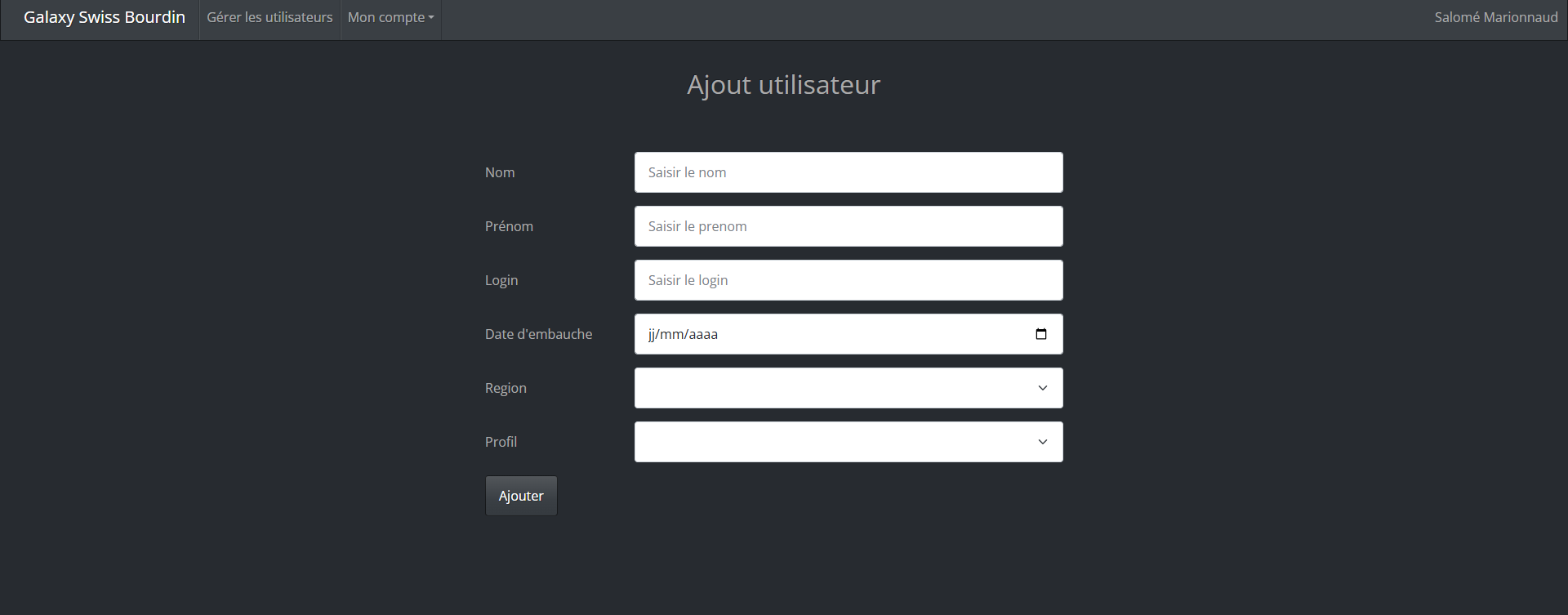Screen dimensions: 1568x615
Task: Click into the Saisir le prenom field
Action: (x=848, y=226)
